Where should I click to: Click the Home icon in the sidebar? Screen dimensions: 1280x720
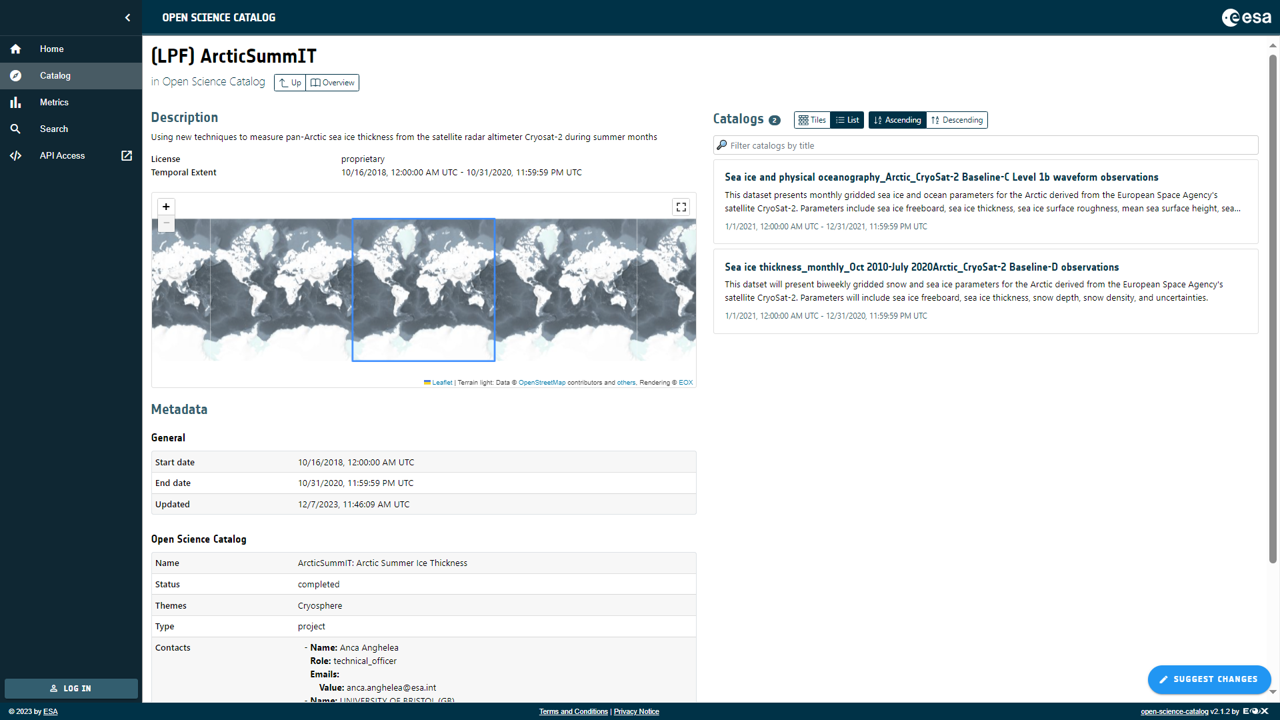16,48
